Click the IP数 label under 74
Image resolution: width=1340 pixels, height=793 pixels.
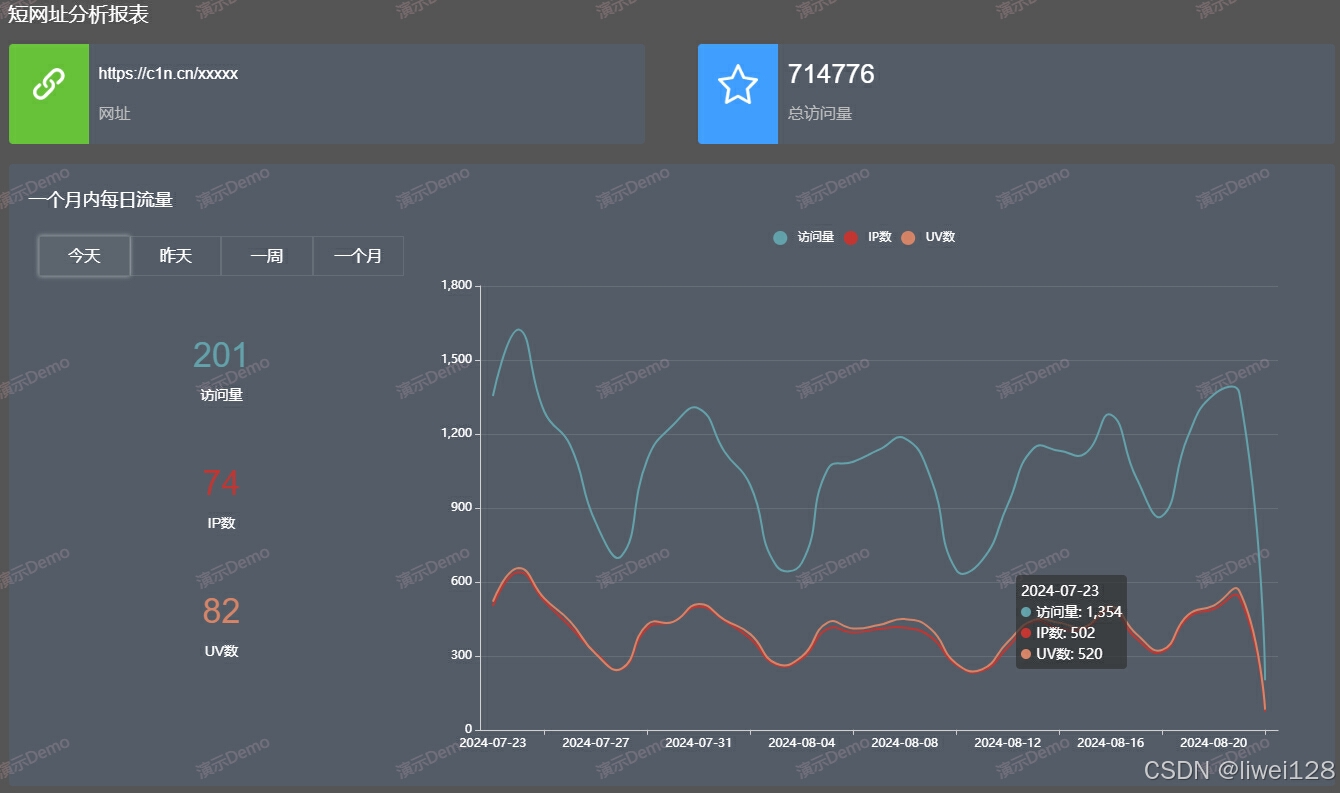pos(221,523)
